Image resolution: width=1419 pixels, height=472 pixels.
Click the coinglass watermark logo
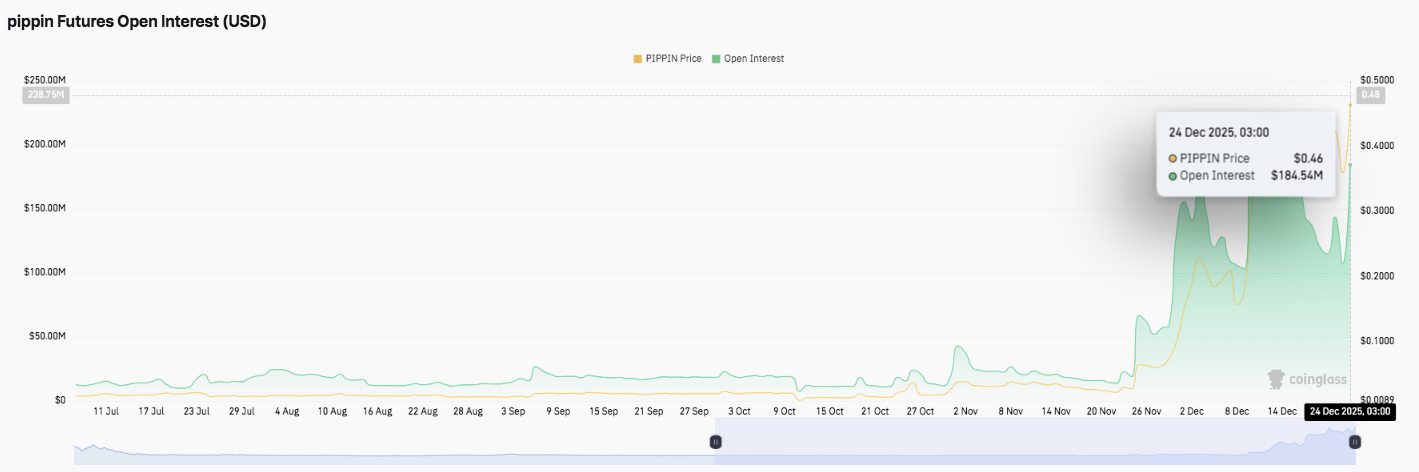tap(1307, 380)
